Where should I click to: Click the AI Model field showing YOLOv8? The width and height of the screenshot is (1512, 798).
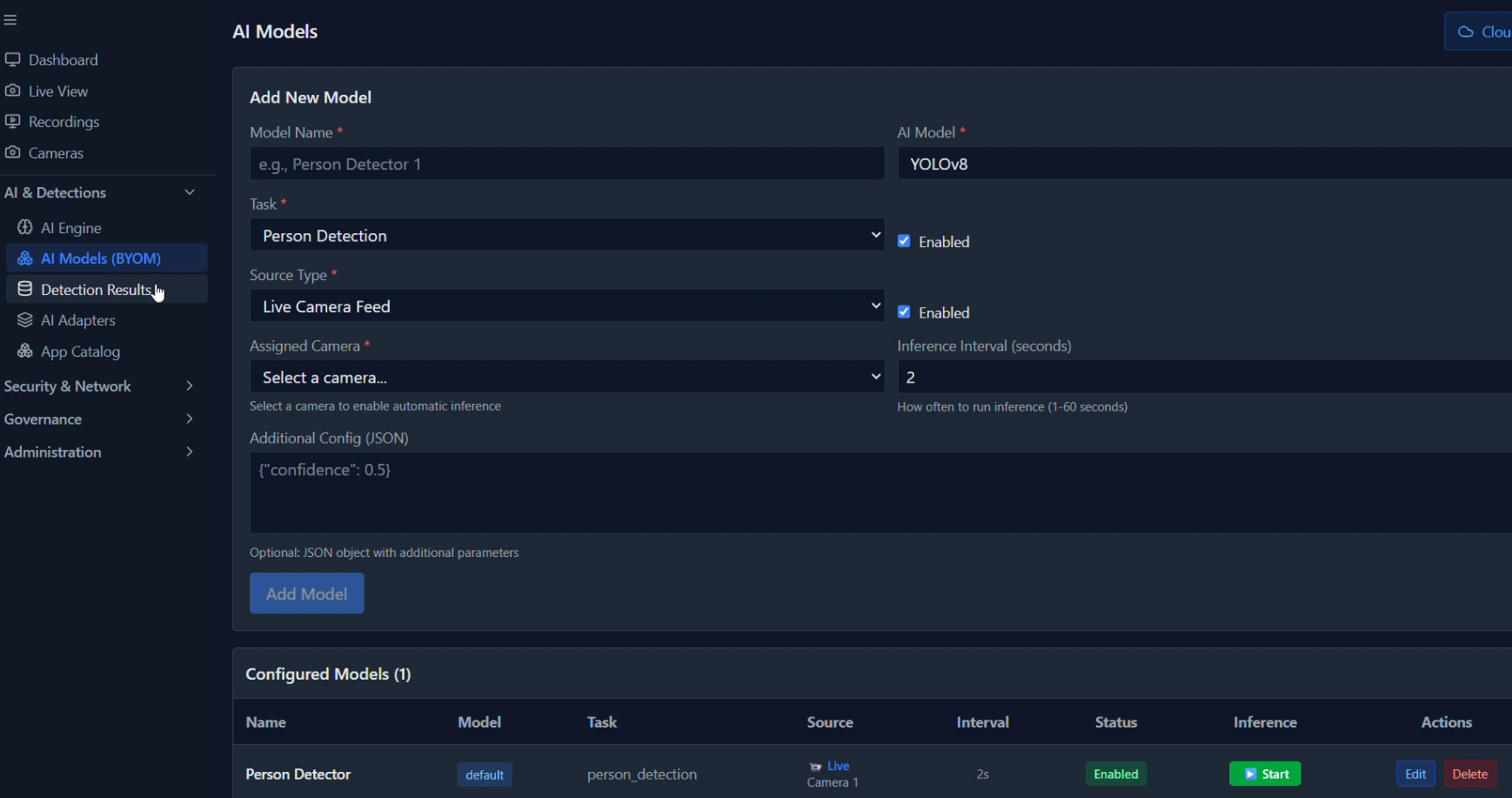click(x=1205, y=164)
